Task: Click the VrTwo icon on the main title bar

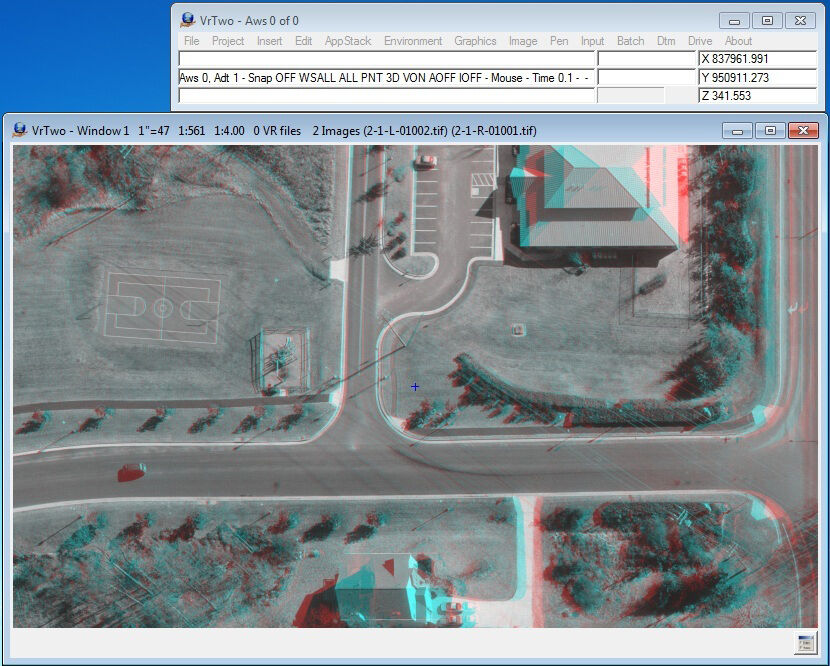Action: point(185,19)
